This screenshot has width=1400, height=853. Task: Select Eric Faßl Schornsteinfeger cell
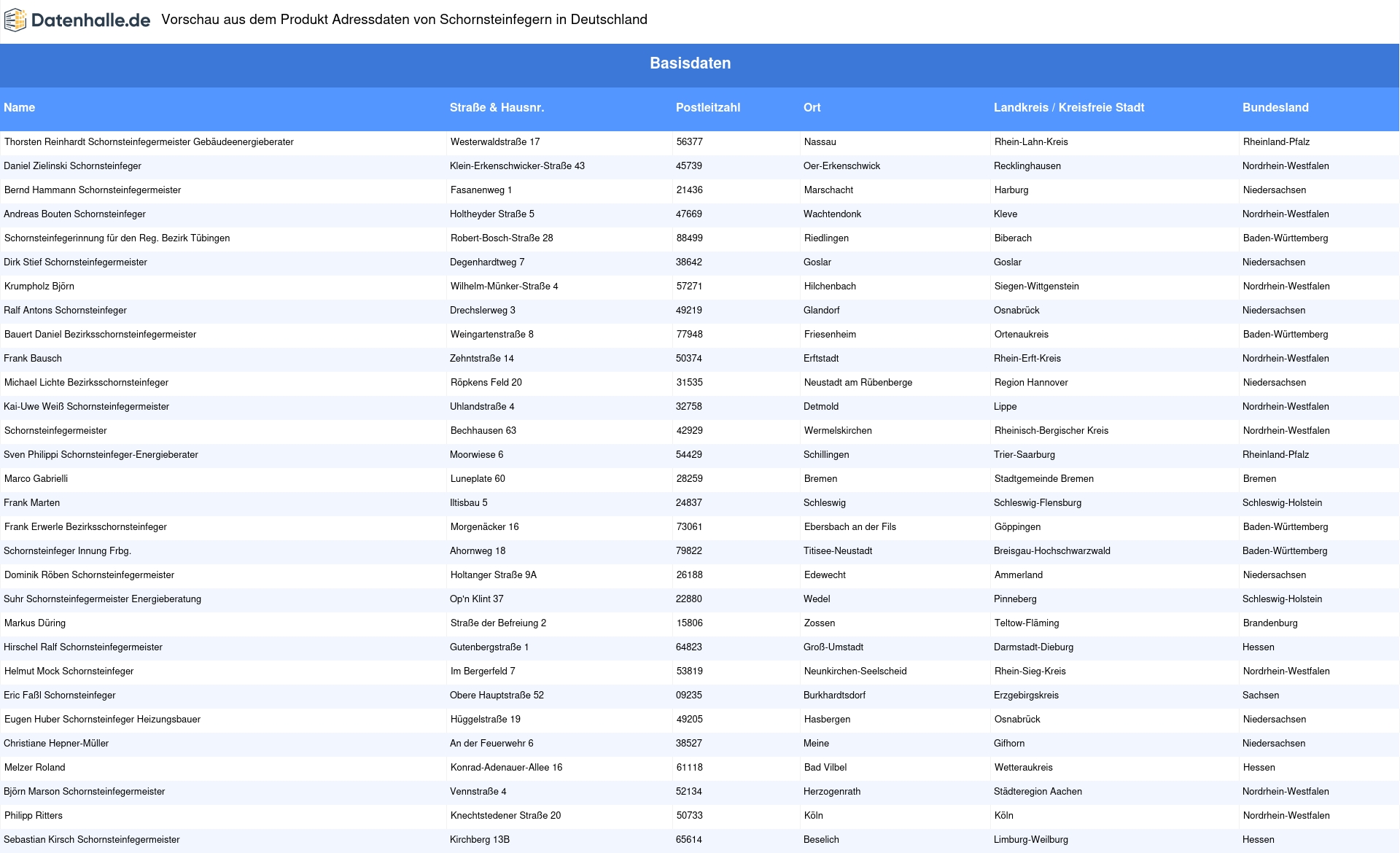coord(59,696)
